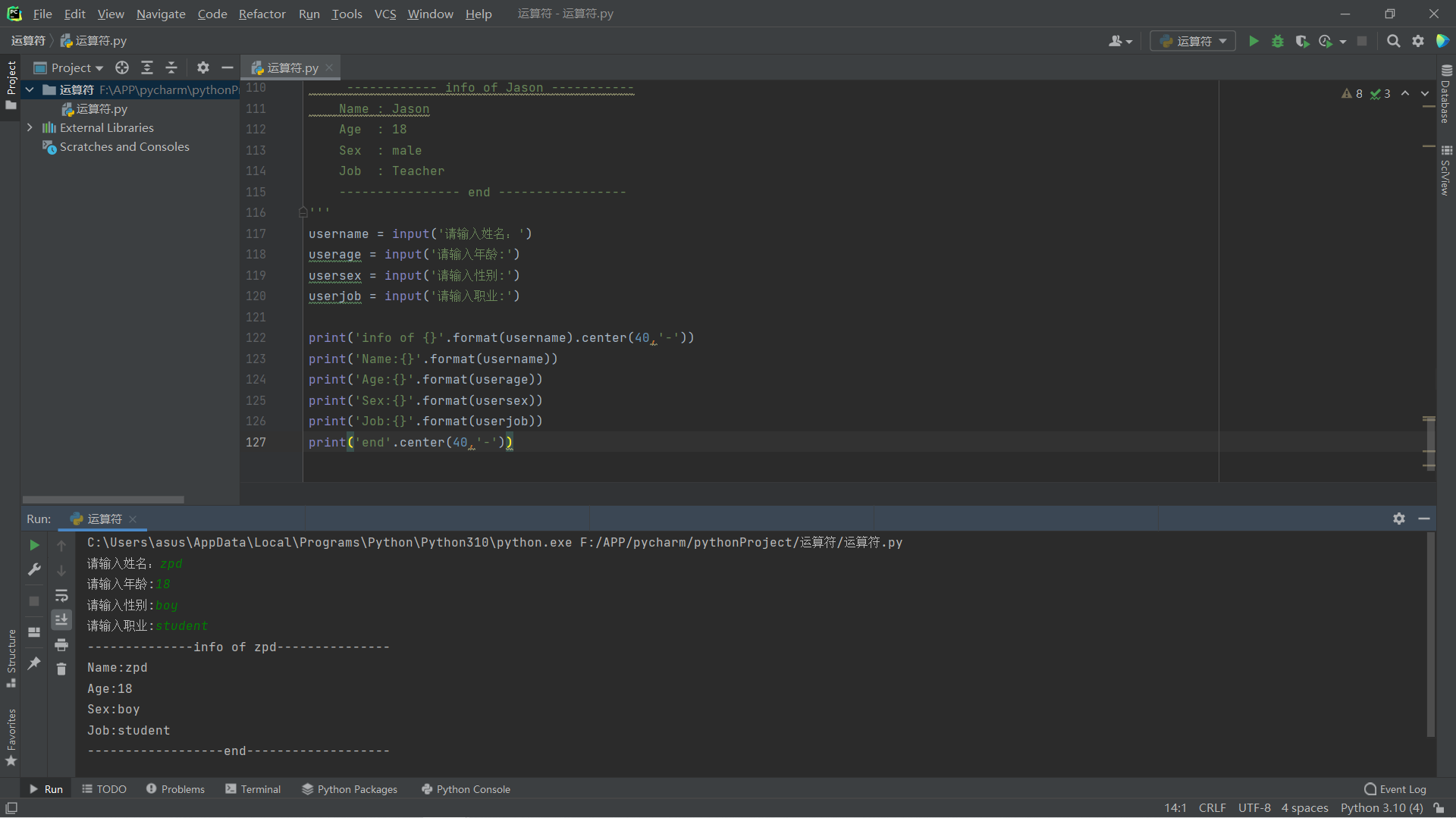Toggle read-only lock in status bar
Image resolution: width=1456 pixels, height=818 pixels.
[1439, 808]
